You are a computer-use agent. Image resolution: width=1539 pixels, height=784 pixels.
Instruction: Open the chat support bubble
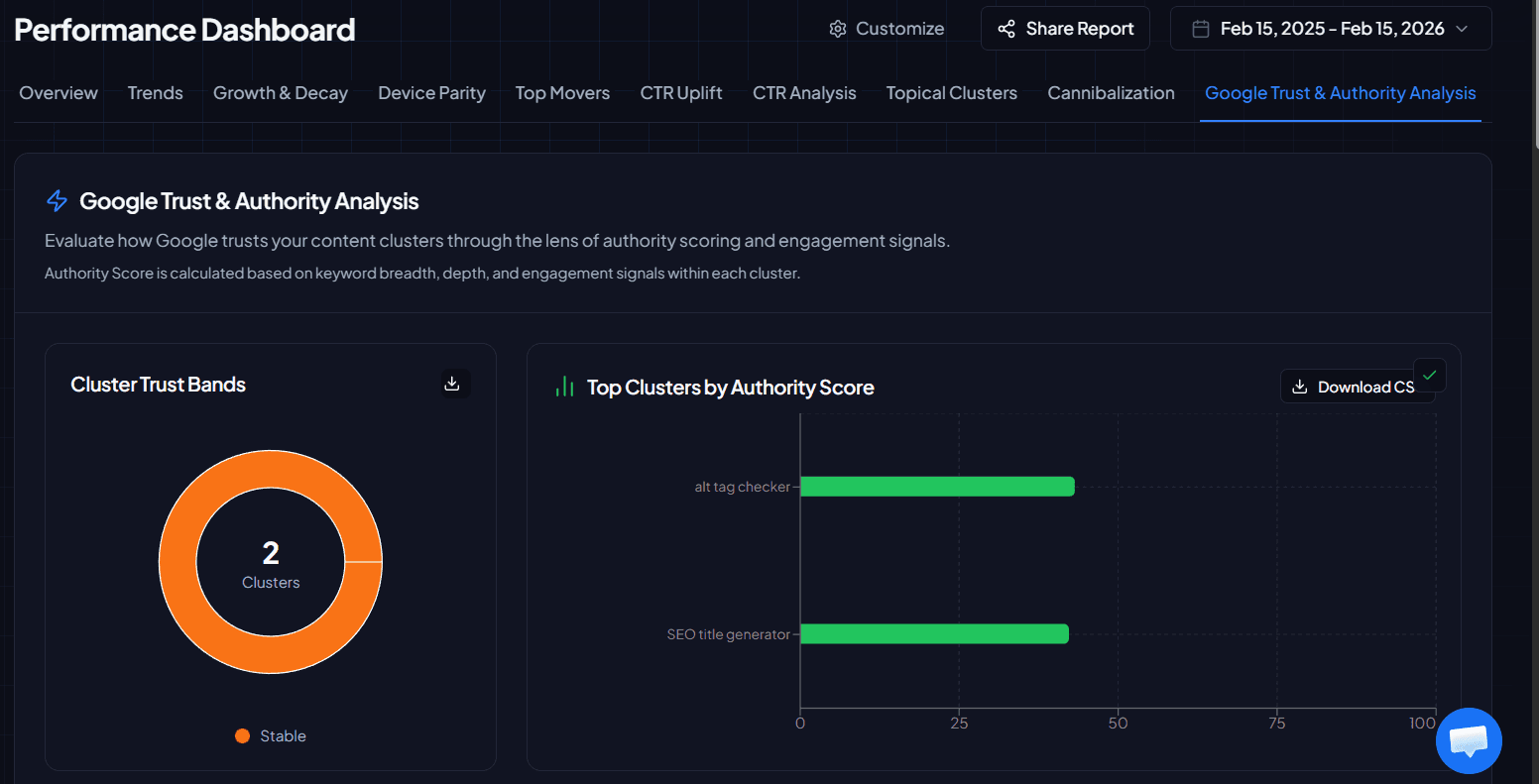(x=1469, y=740)
